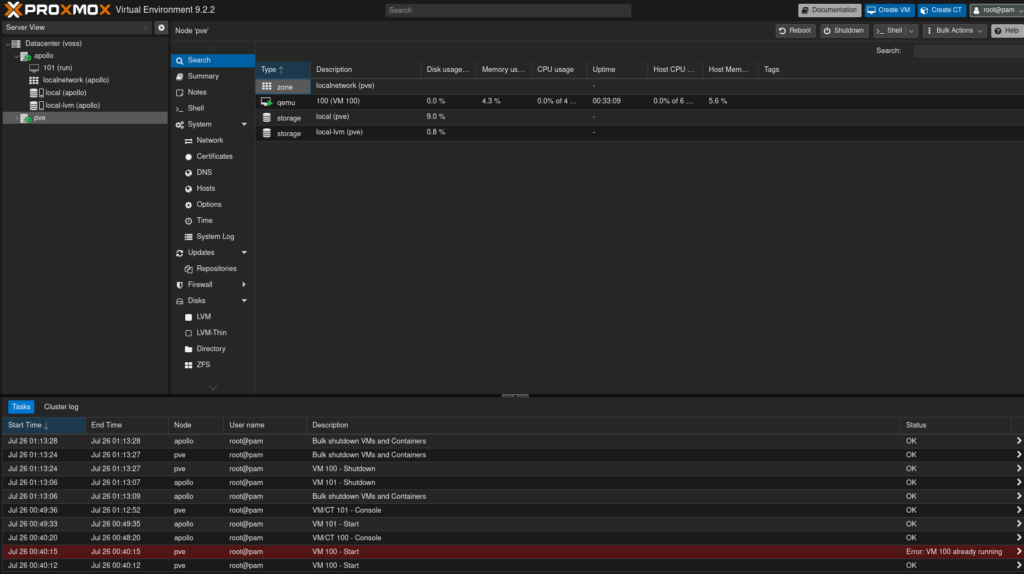
Task: Sort tasks by the Status header
Action: (955, 425)
